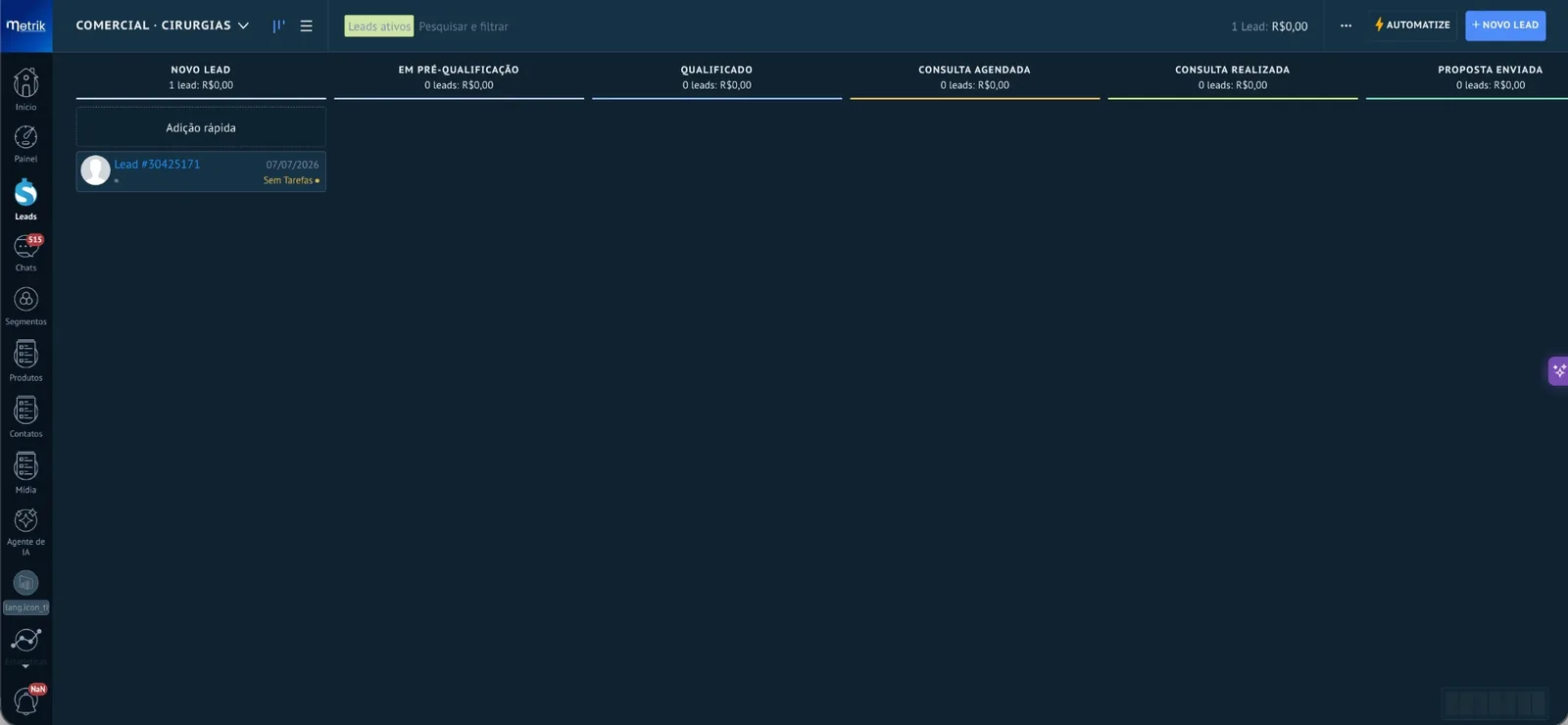The height and width of the screenshot is (725, 1568).
Task: Open notifications bell with NaN badge
Action: (x=25, y=701)
